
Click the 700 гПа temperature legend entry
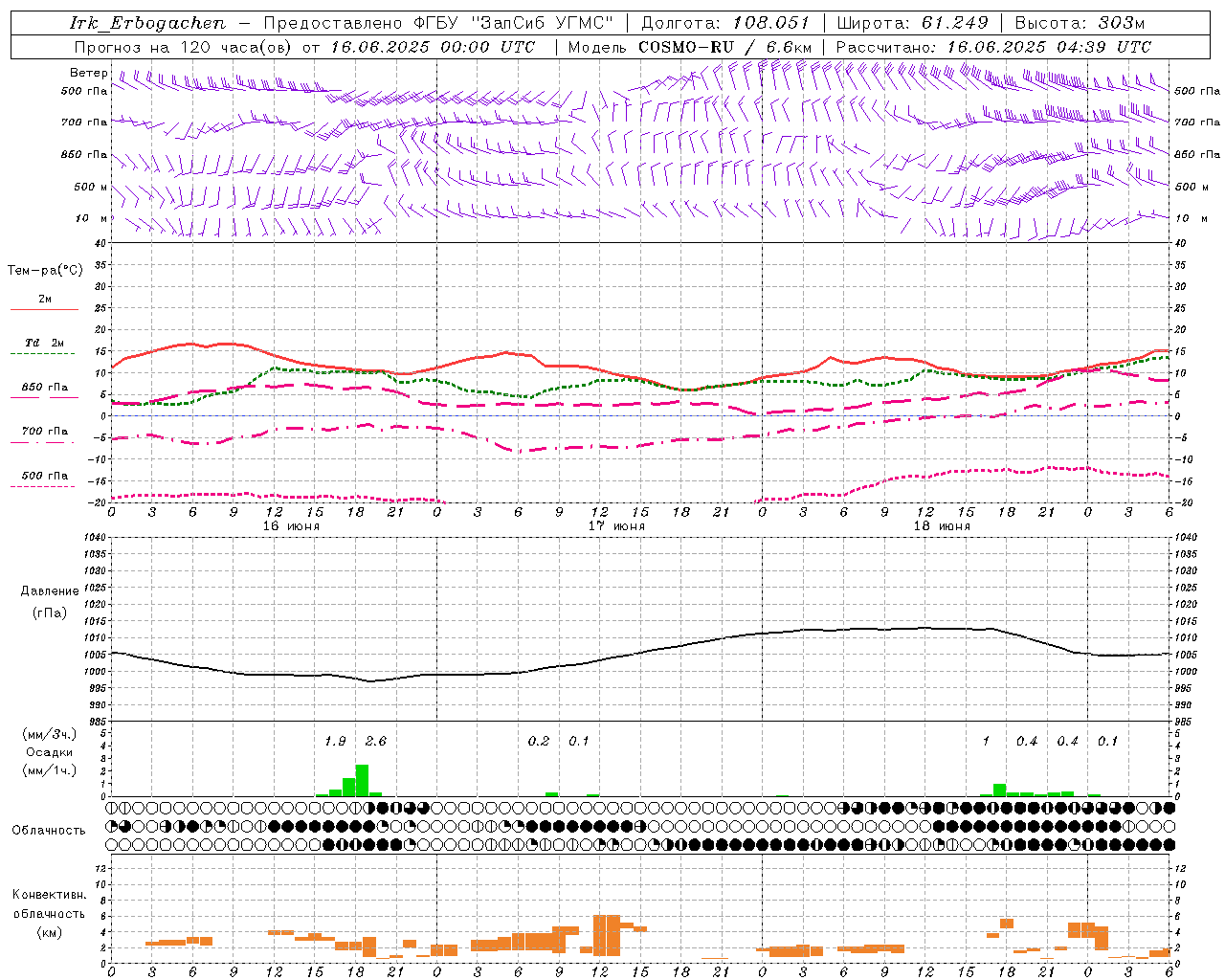click(44, 435)
